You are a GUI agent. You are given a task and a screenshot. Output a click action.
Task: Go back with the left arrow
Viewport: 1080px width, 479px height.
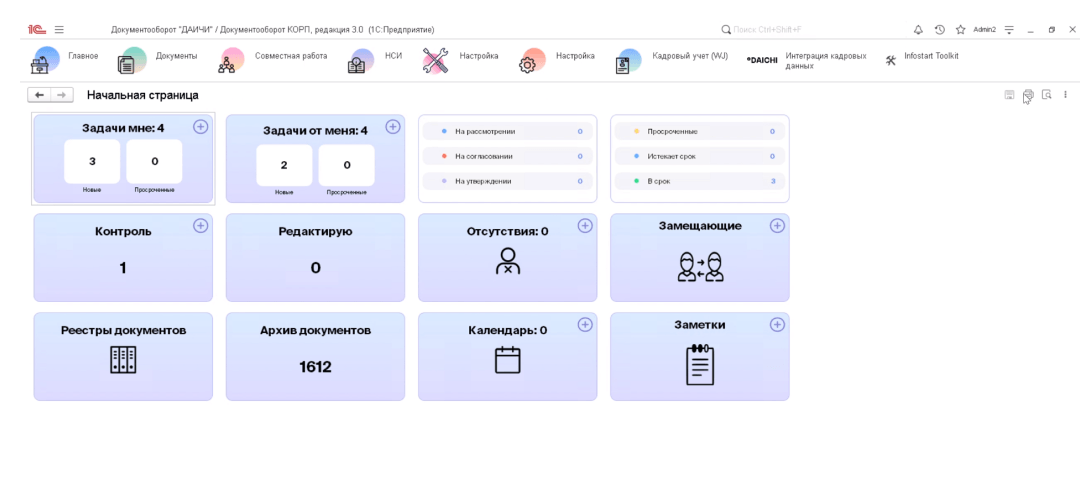[x=39, y=95]
